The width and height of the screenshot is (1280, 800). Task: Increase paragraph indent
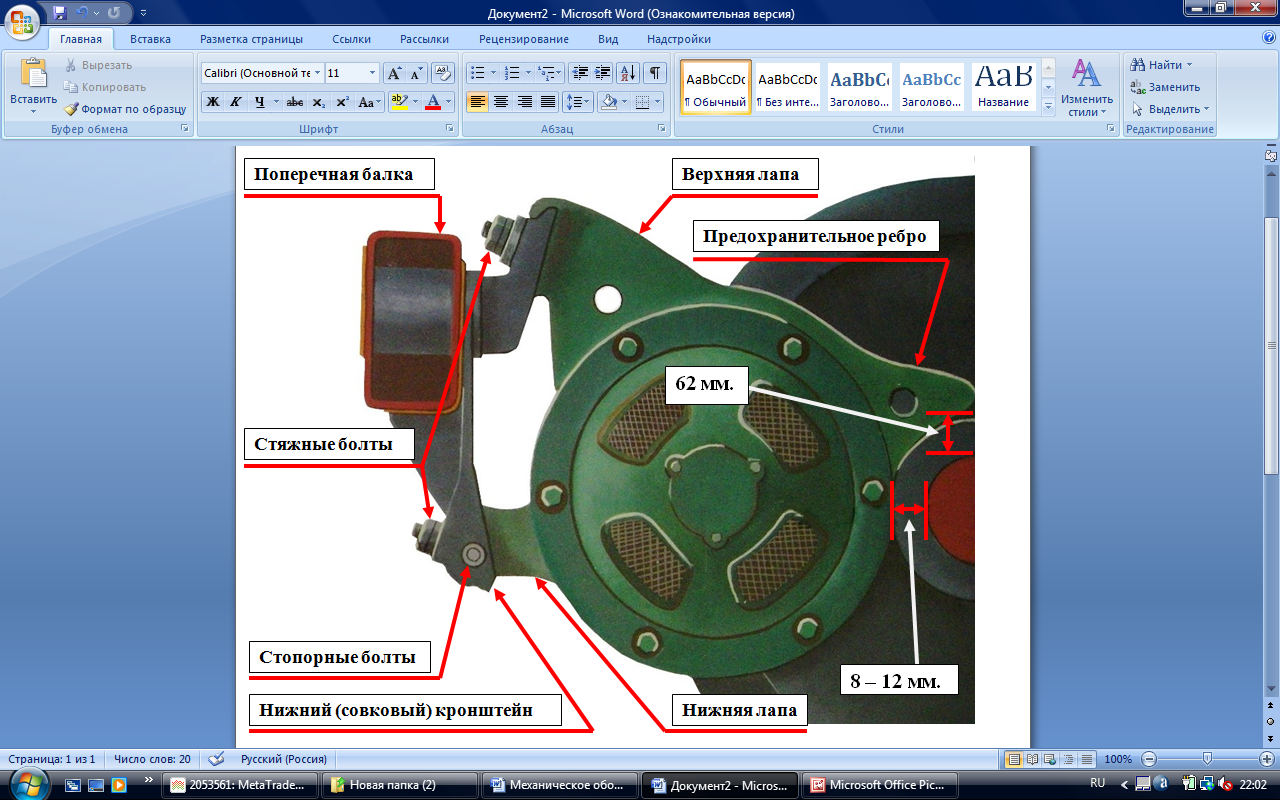[602, 73]
